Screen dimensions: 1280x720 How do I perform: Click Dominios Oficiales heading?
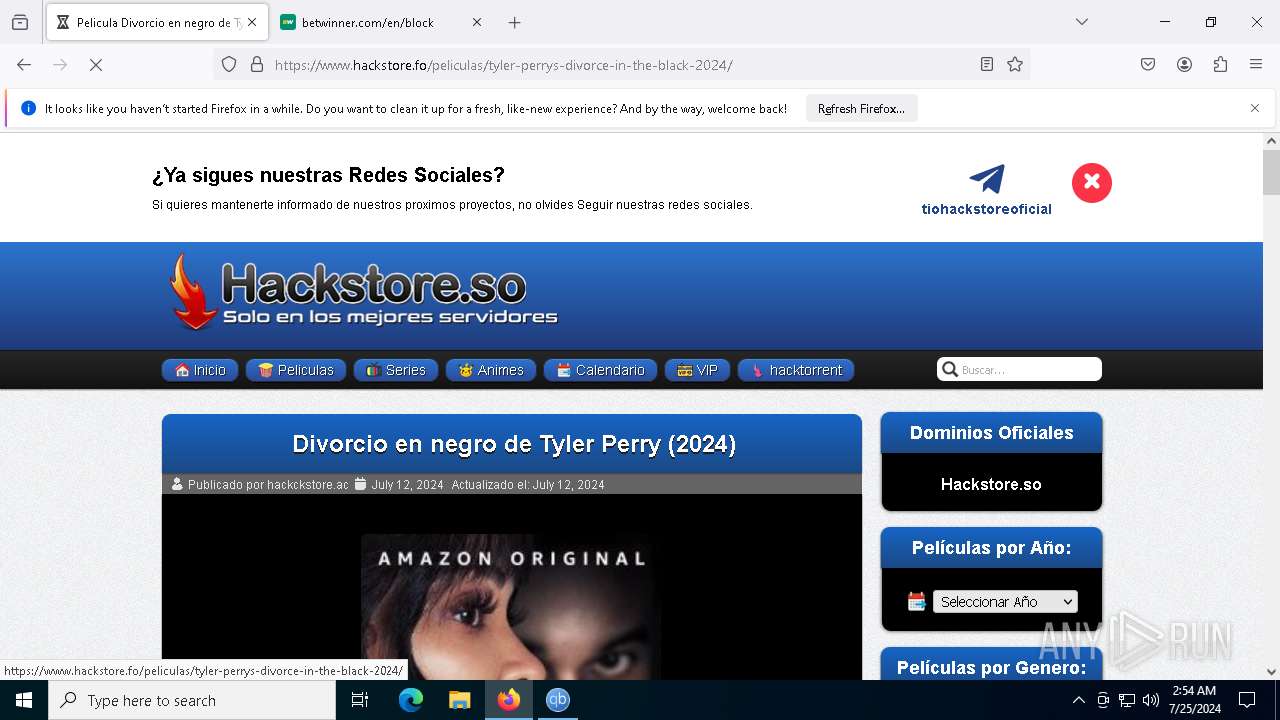[991, 433]
